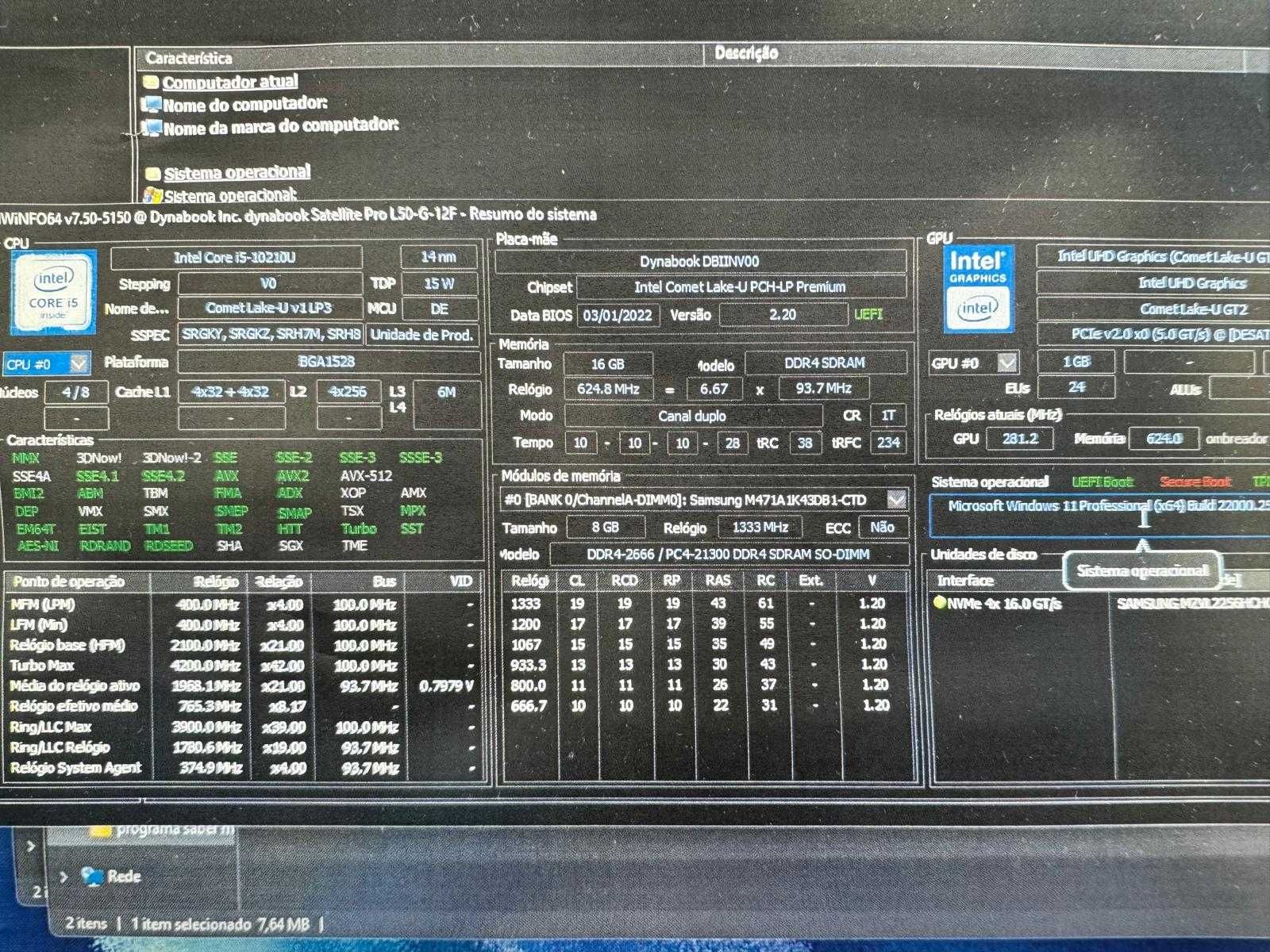1270x952 pixels.
Task: Select the Relógio base (HFM) row
Action: coord(244,645)
